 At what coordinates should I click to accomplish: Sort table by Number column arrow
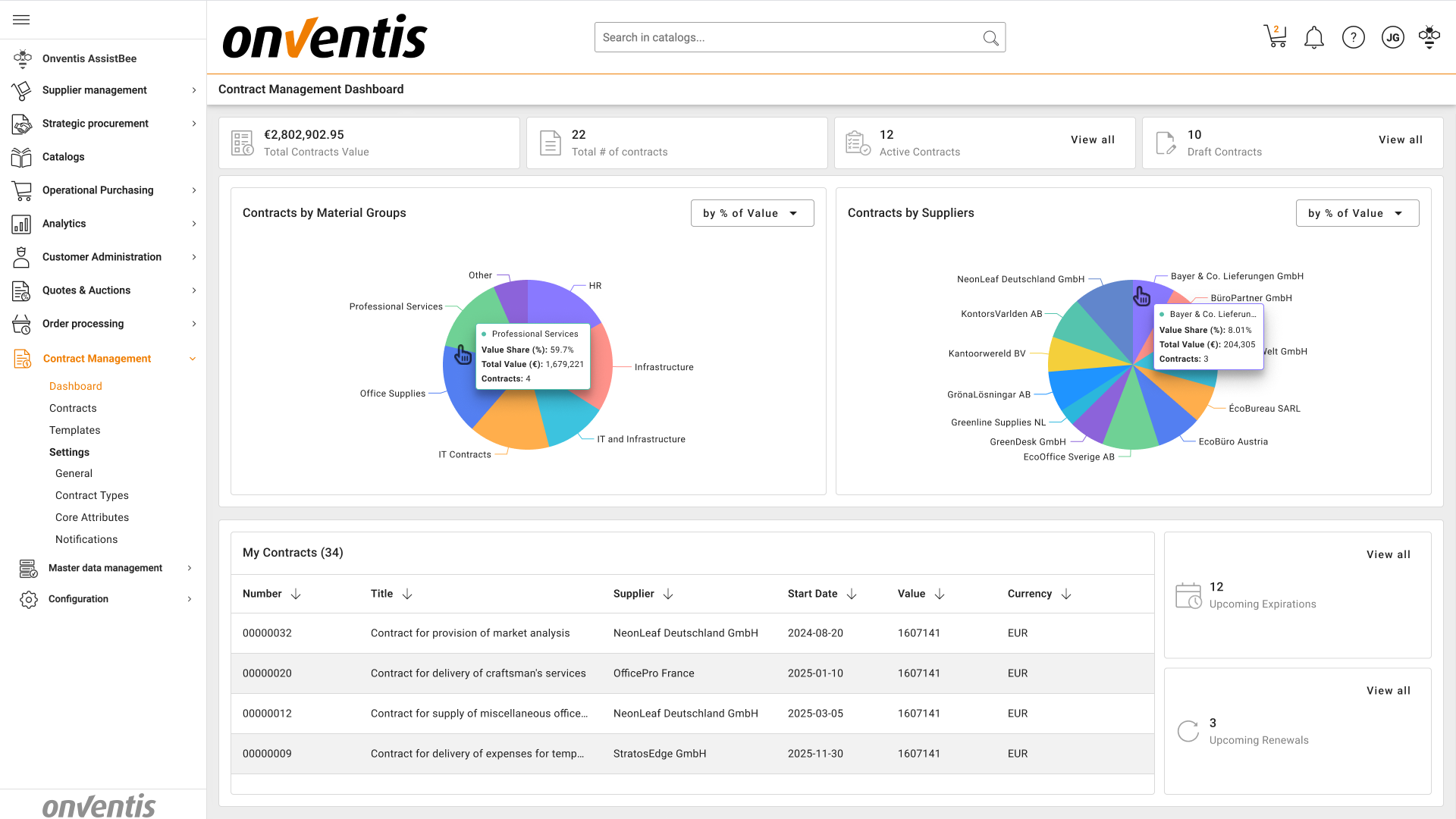click(x=296, y=594)
